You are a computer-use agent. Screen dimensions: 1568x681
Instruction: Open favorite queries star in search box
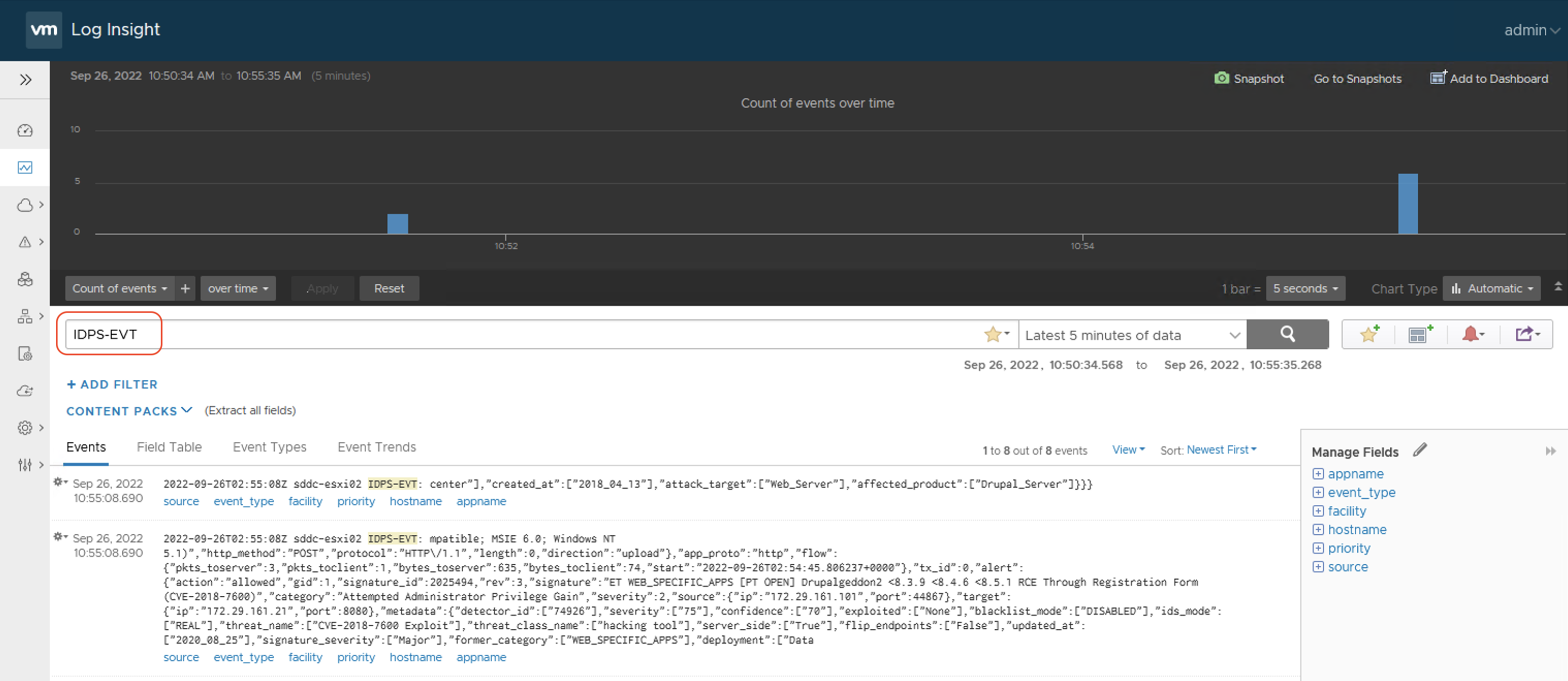tap(996, 334)
